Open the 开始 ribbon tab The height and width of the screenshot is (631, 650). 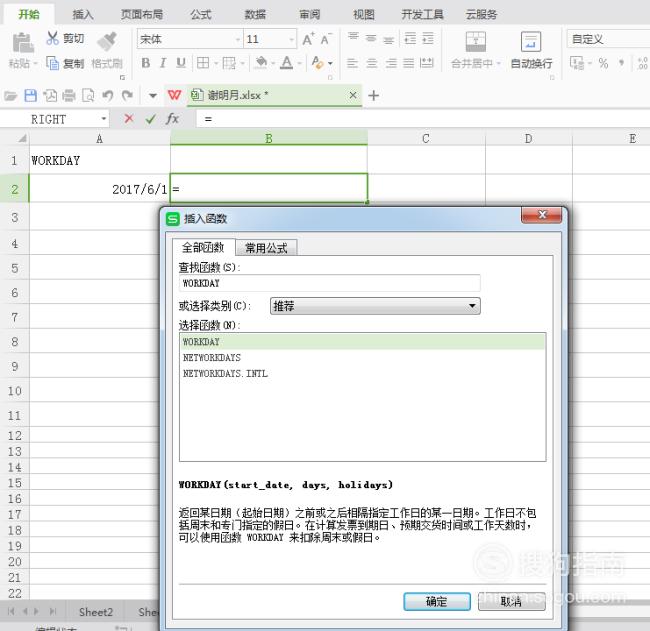click(29, 15)
